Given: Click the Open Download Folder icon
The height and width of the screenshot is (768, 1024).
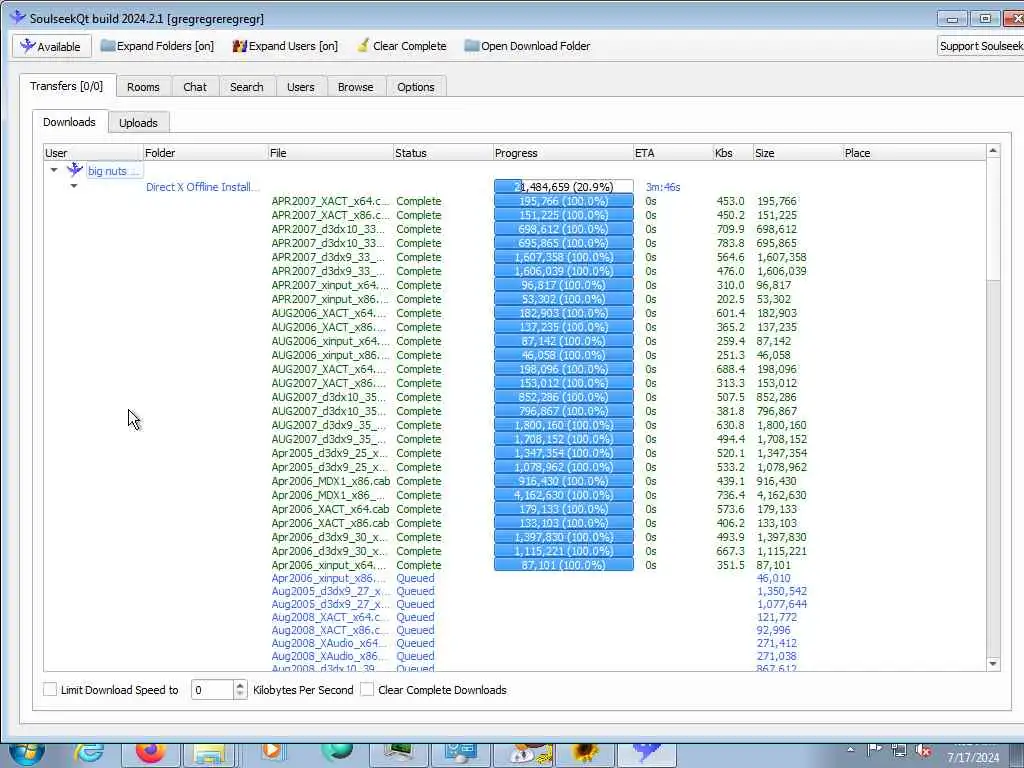Looking at the screenshot, I should 472,46.
